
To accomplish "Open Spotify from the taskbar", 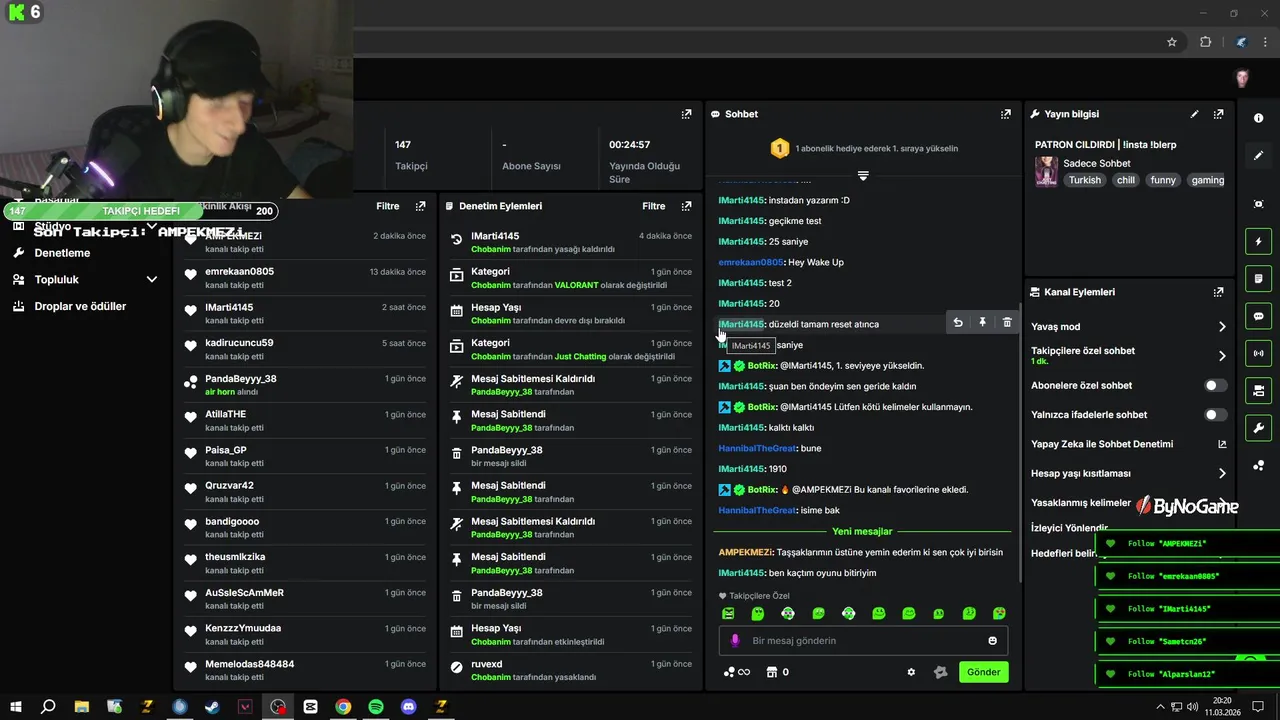I will [x=376, y=706].
